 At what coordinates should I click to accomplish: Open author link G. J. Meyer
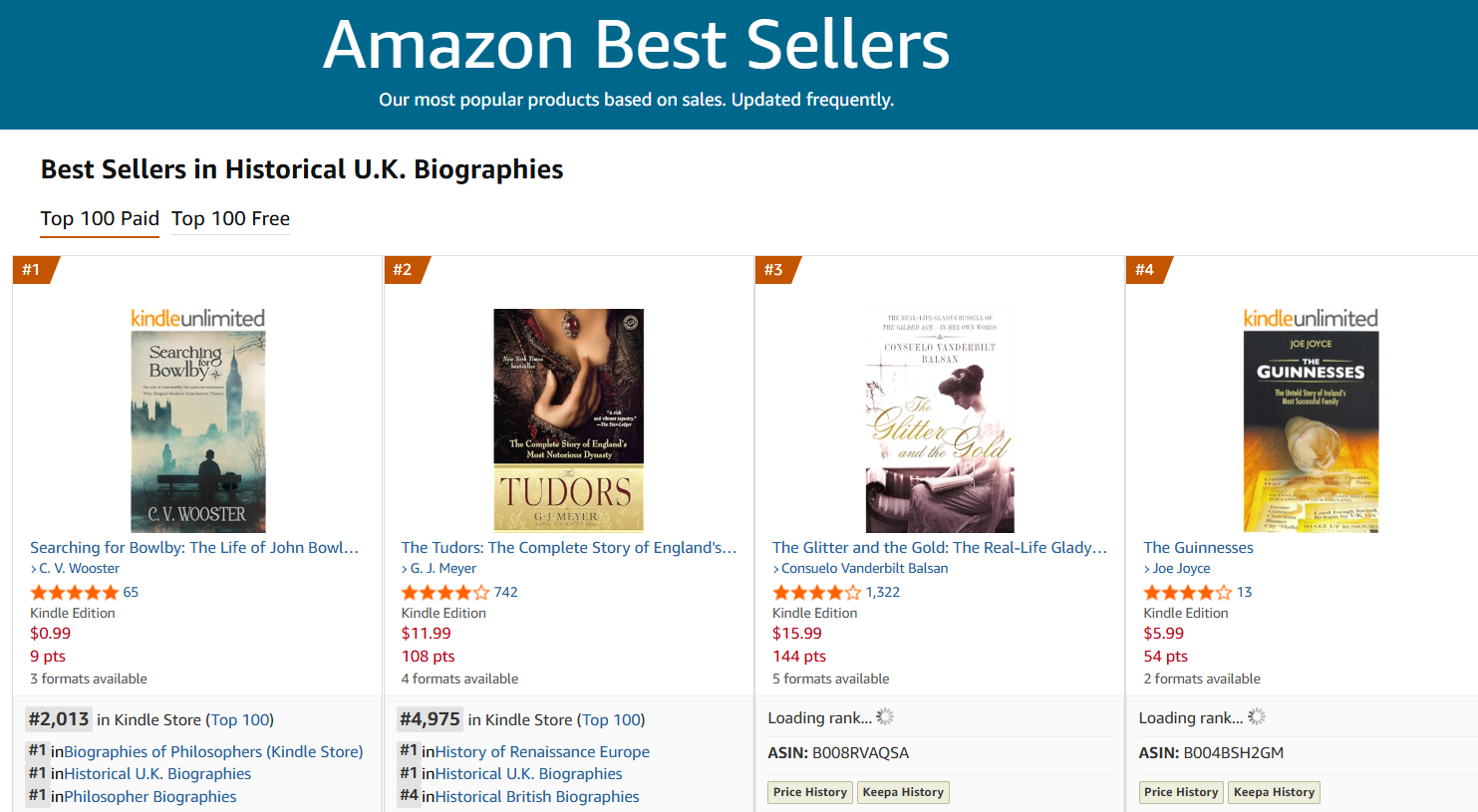click(x=443, y=569)
